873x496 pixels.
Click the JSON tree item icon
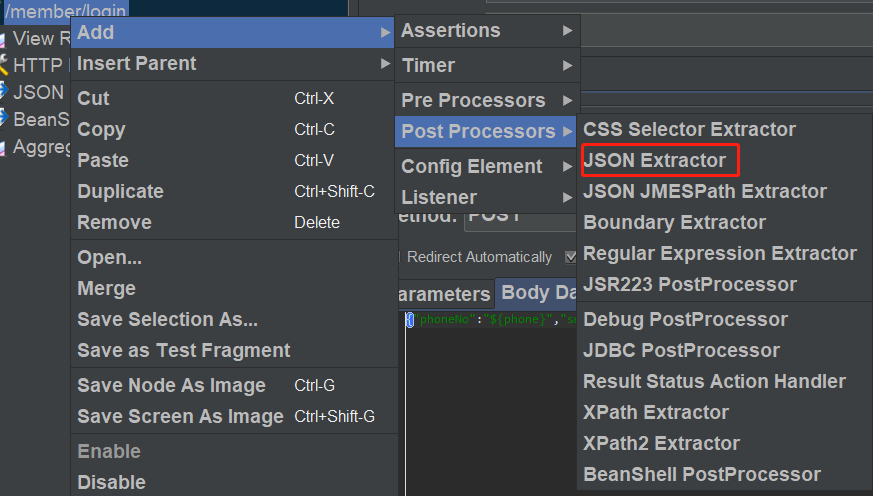tap(4, 92)
